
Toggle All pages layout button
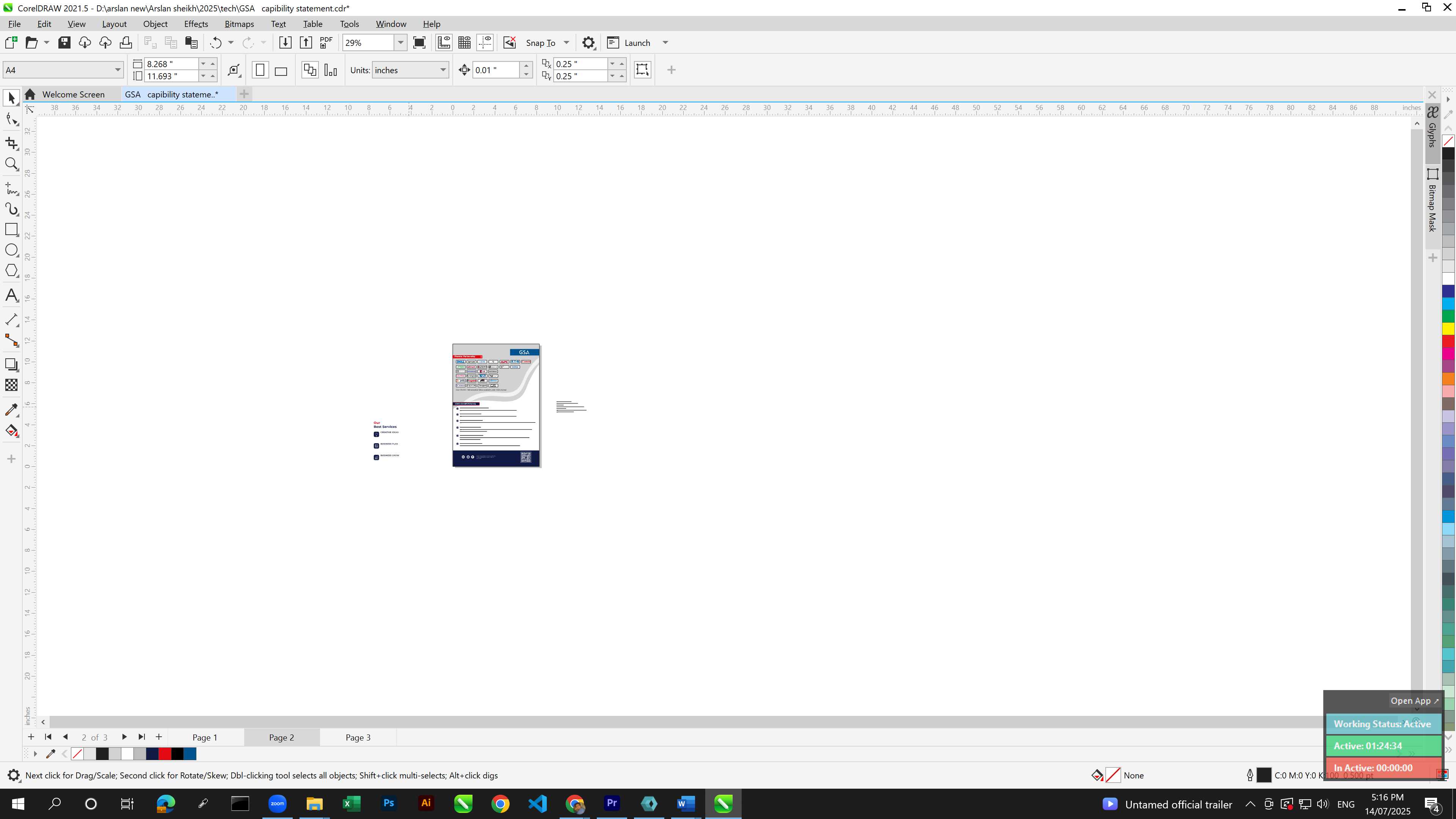[x=310, y=70]
